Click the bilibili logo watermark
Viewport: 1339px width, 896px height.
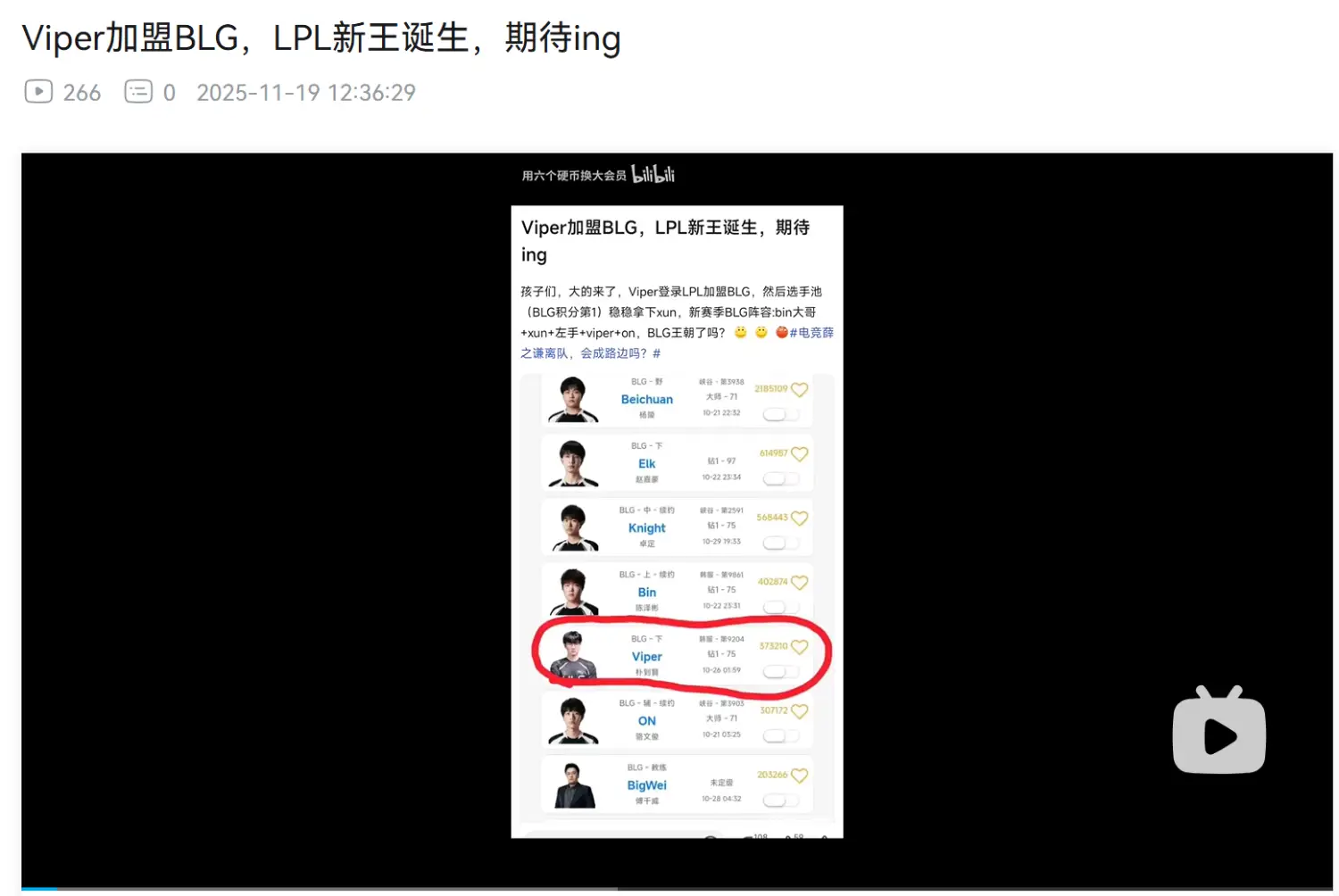pyautogui.click(x=653, y=174)
